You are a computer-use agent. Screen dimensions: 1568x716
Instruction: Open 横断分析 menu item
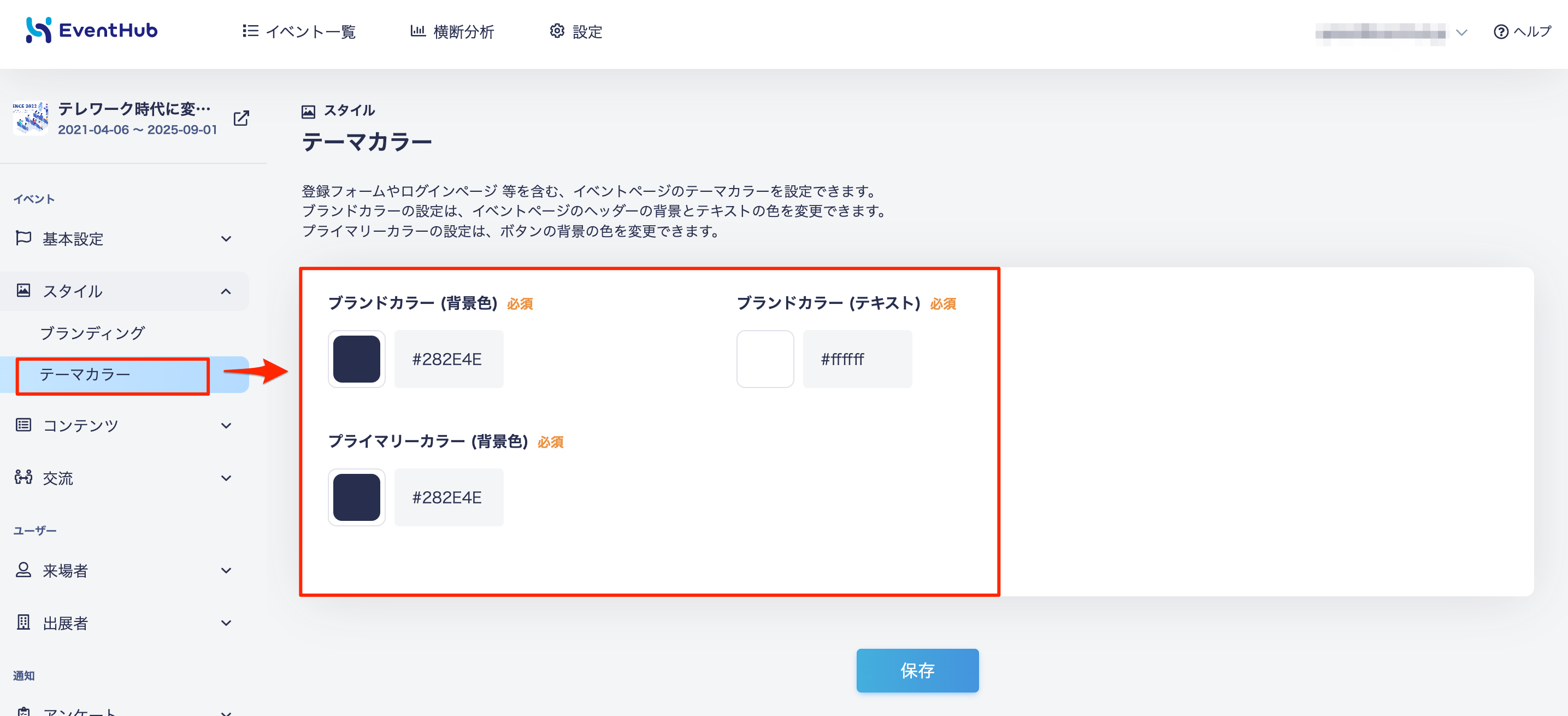pyautogui.click(x=452, y=32)
